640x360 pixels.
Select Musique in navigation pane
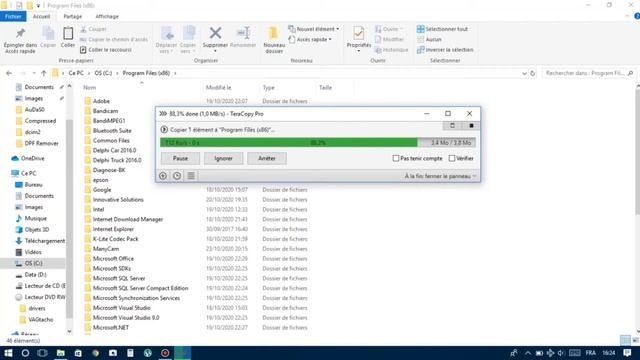[36, 218]
